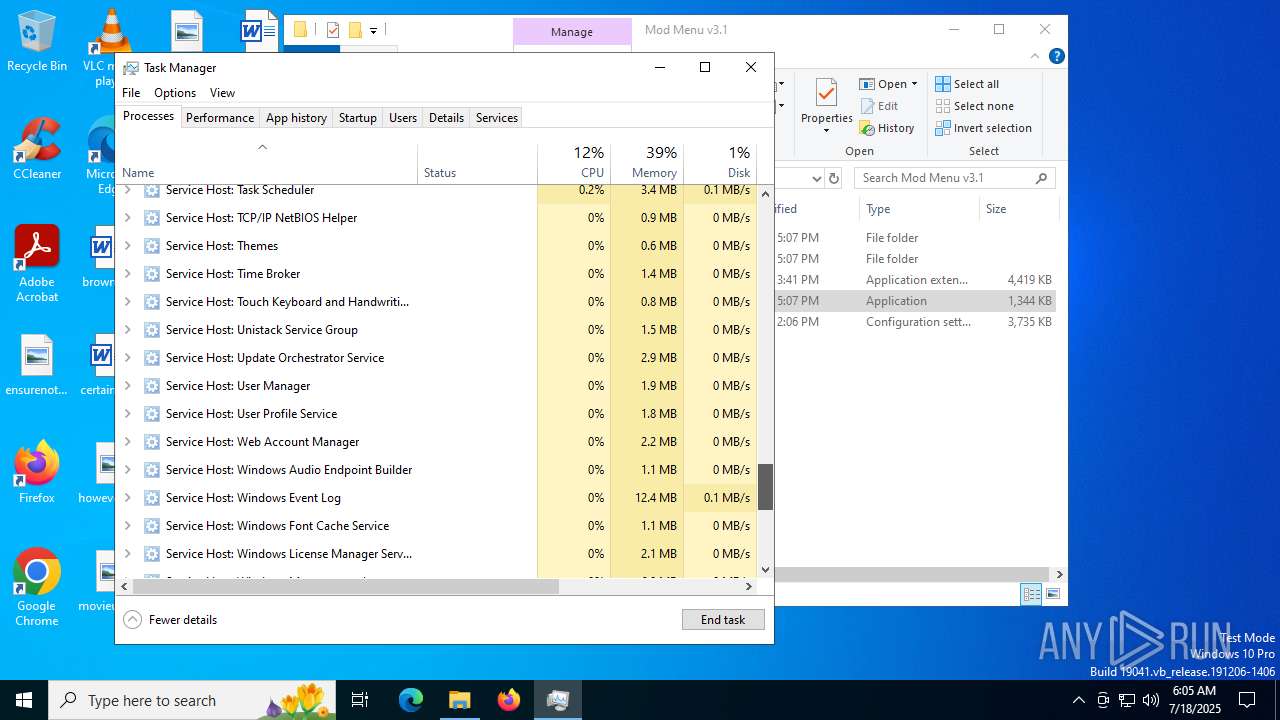Open the notification center icon
The height and width of the screenshot is (720, 1280).
point(1247,700)
